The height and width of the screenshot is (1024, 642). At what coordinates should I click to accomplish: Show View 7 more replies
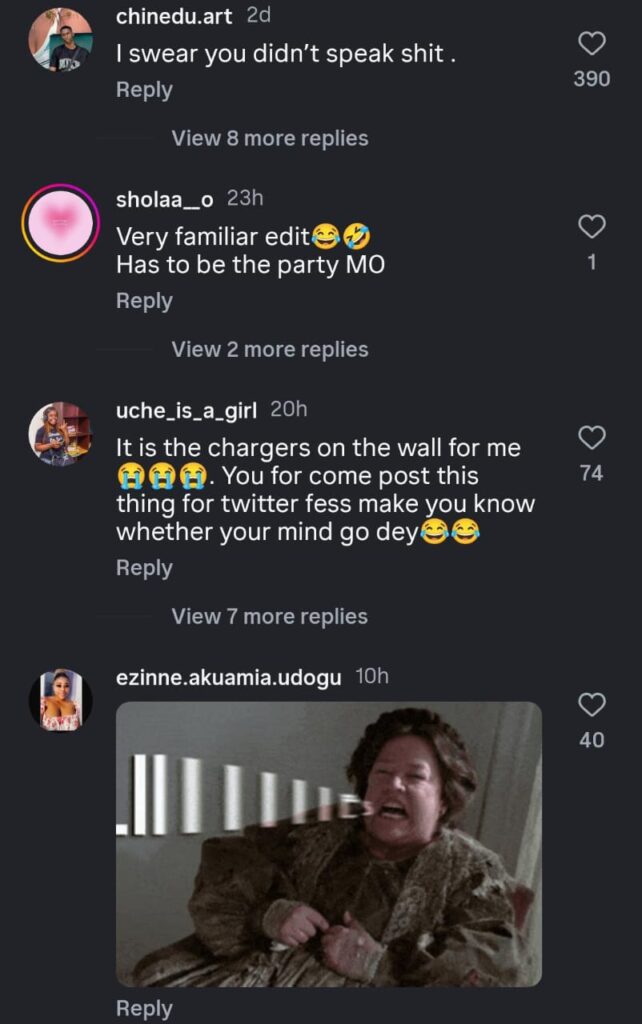(270, 616)
